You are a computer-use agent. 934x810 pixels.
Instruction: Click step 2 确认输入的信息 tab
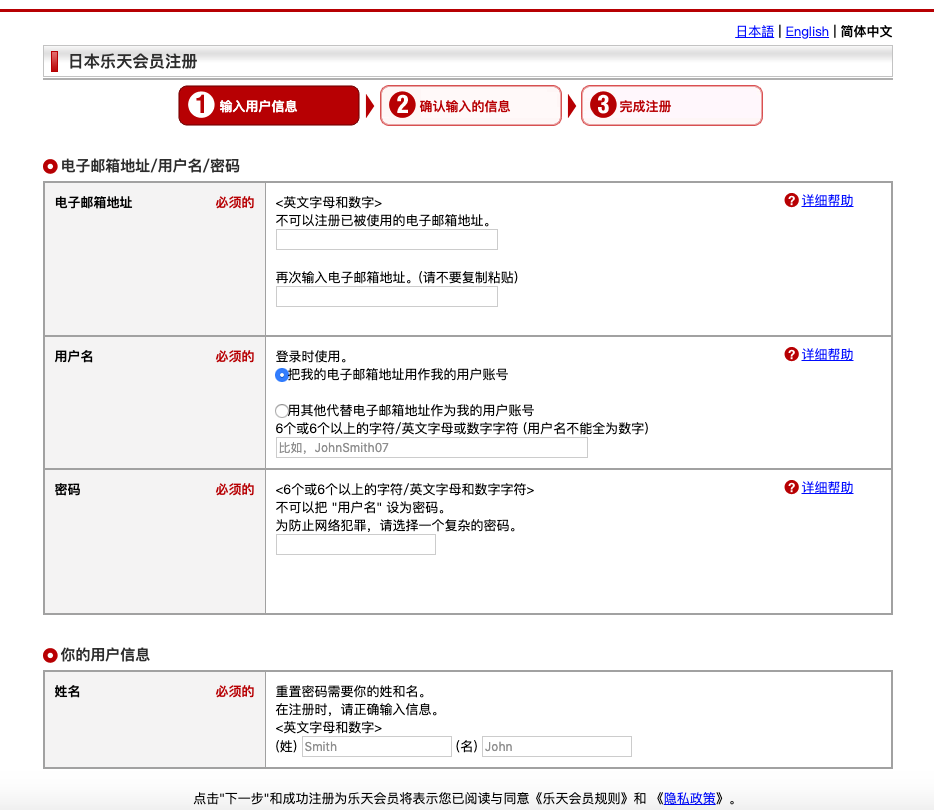pyautogui.click(x=471, y=105)
